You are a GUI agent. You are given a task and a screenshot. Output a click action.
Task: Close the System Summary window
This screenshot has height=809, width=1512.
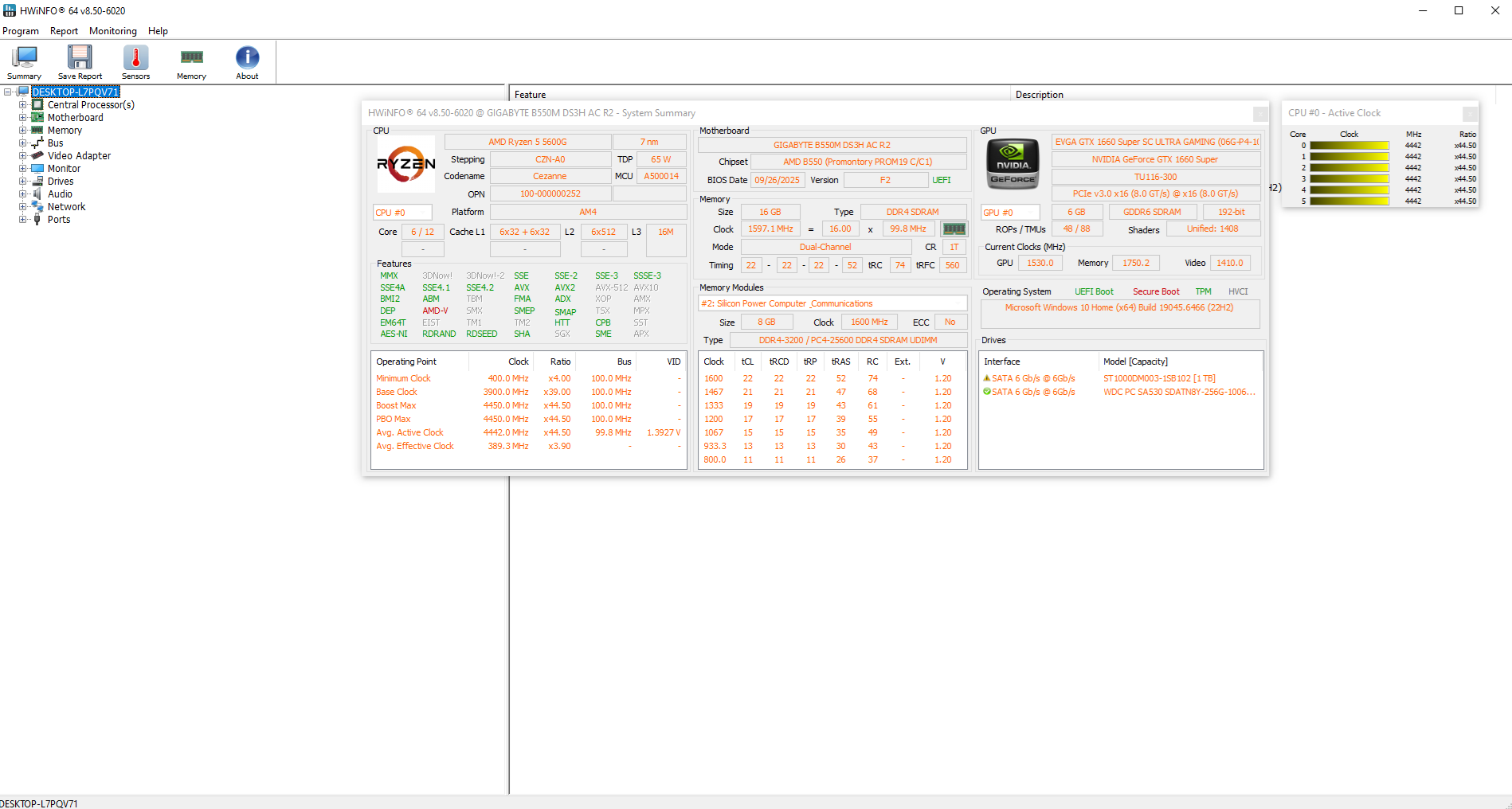coord(1260,114)
